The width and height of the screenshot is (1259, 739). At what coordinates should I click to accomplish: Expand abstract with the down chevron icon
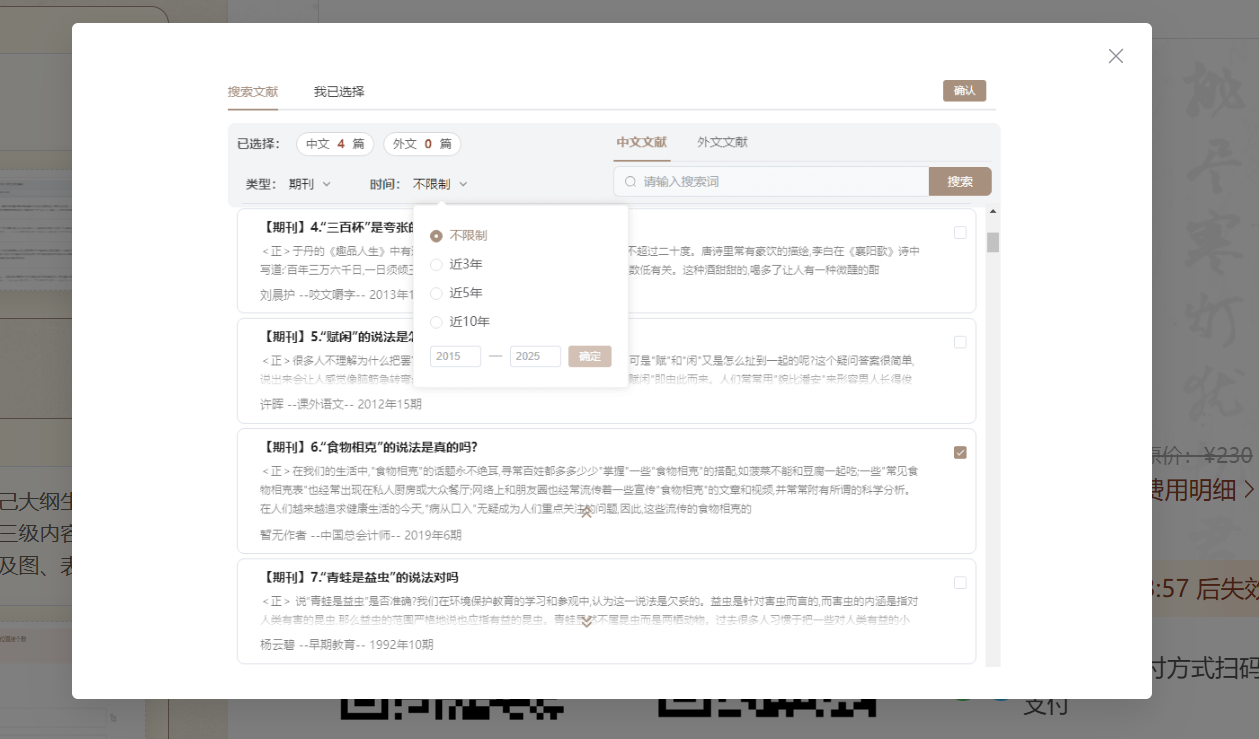coord(587,623)
